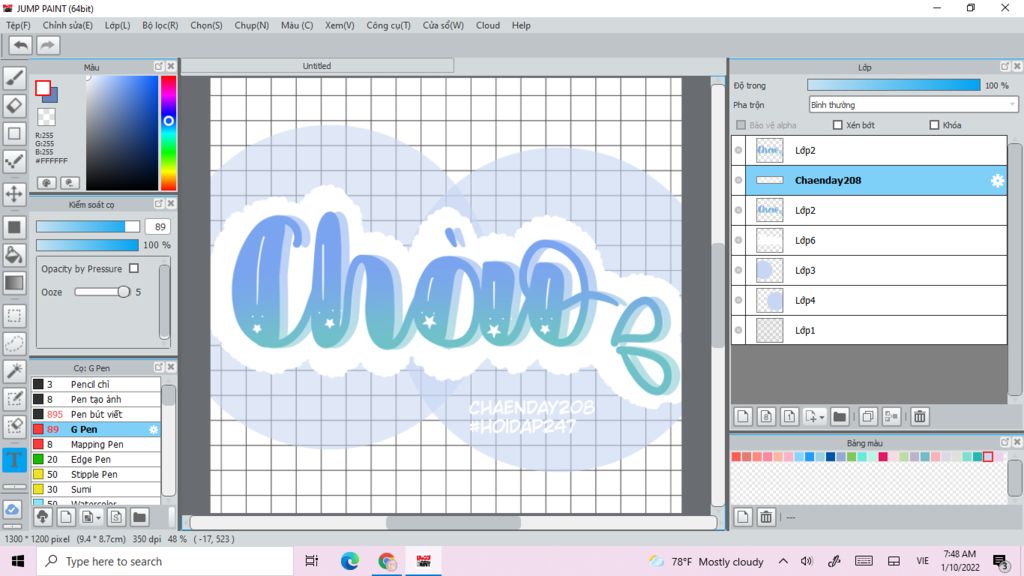1024x576 pixels.
Task: Select the Move tool
Action: pos(14,194)
